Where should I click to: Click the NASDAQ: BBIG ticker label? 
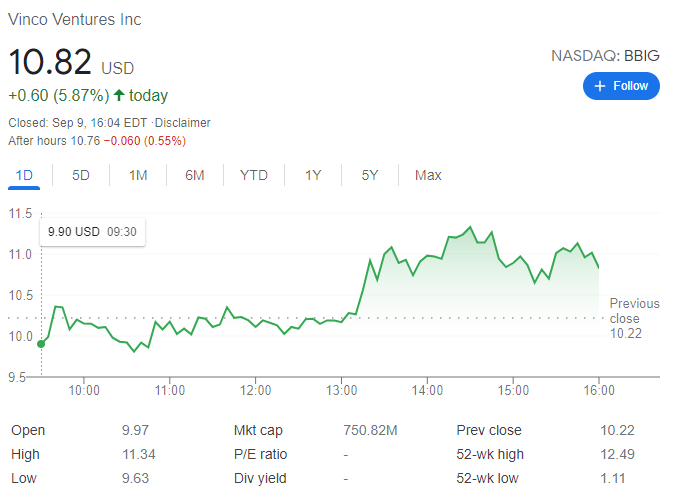(605, 56)
